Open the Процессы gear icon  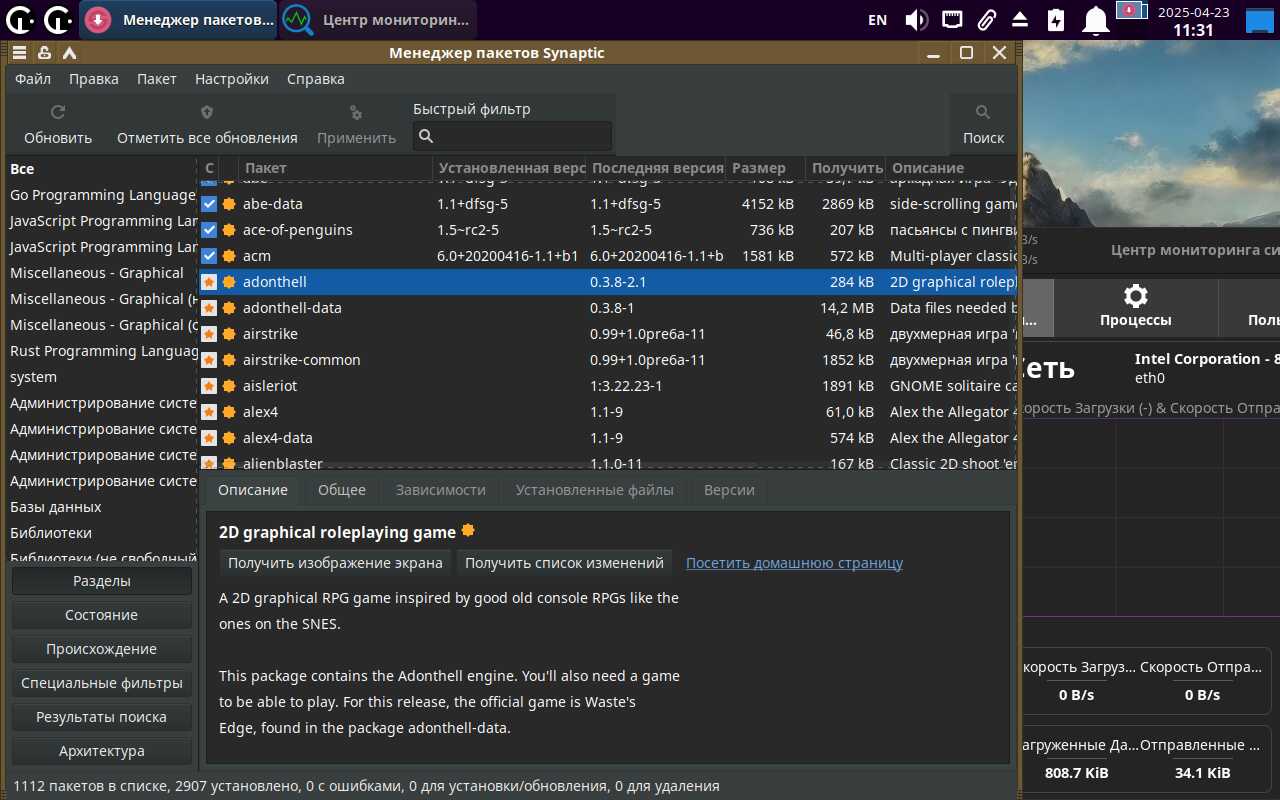click(1135, 296)
